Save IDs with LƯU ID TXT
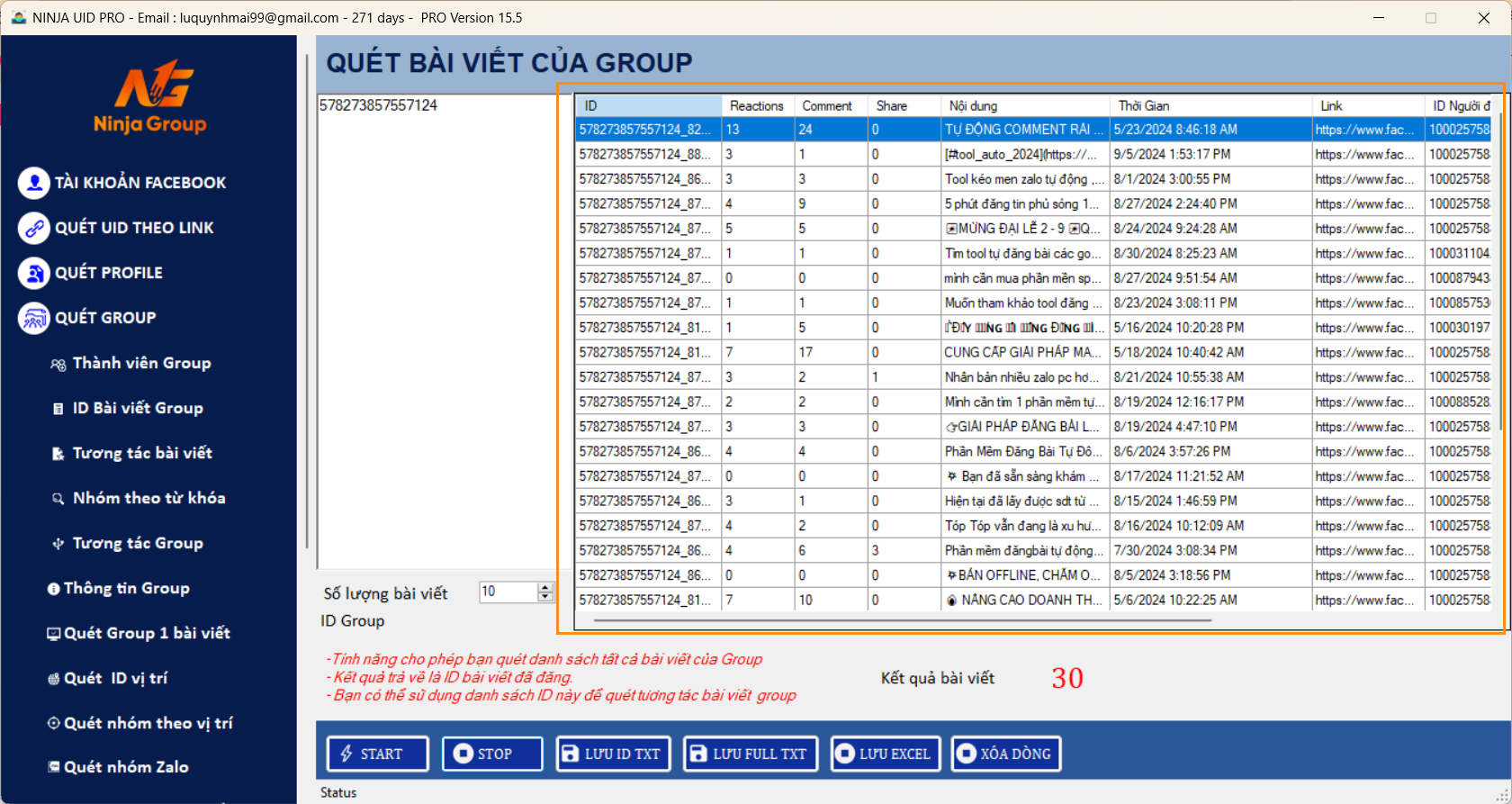The image size is (1512, 804). click(x=614, y=754)
